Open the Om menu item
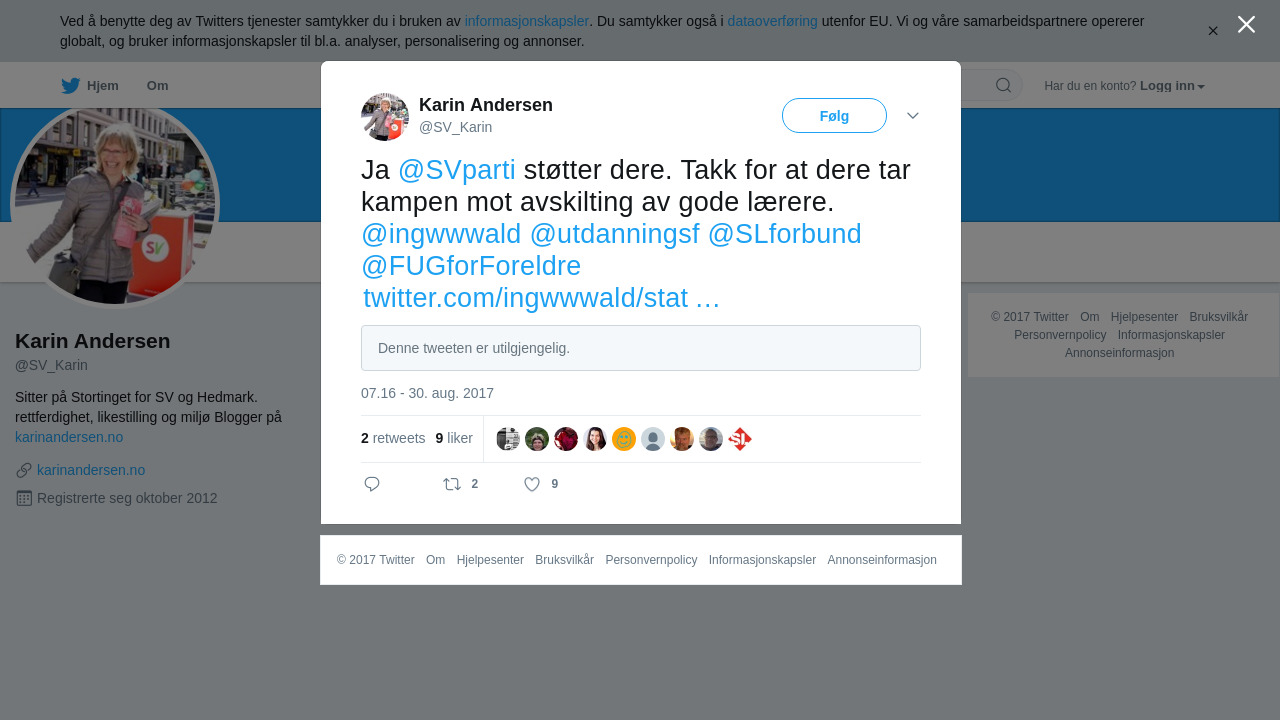The image size is (1280, 720). (x=157, y=86)
